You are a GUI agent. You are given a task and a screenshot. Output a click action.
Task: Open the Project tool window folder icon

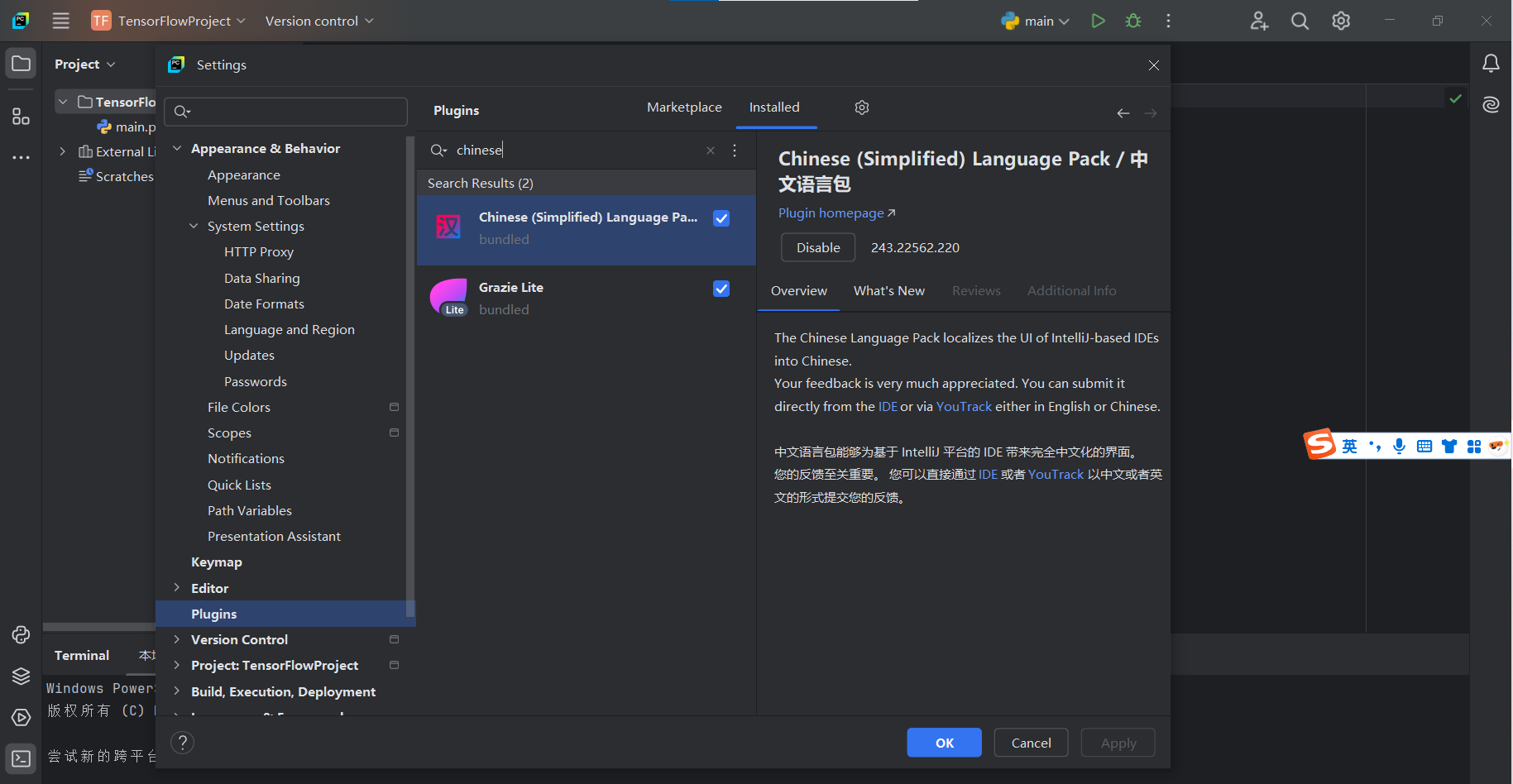click(x=21, y=64)
